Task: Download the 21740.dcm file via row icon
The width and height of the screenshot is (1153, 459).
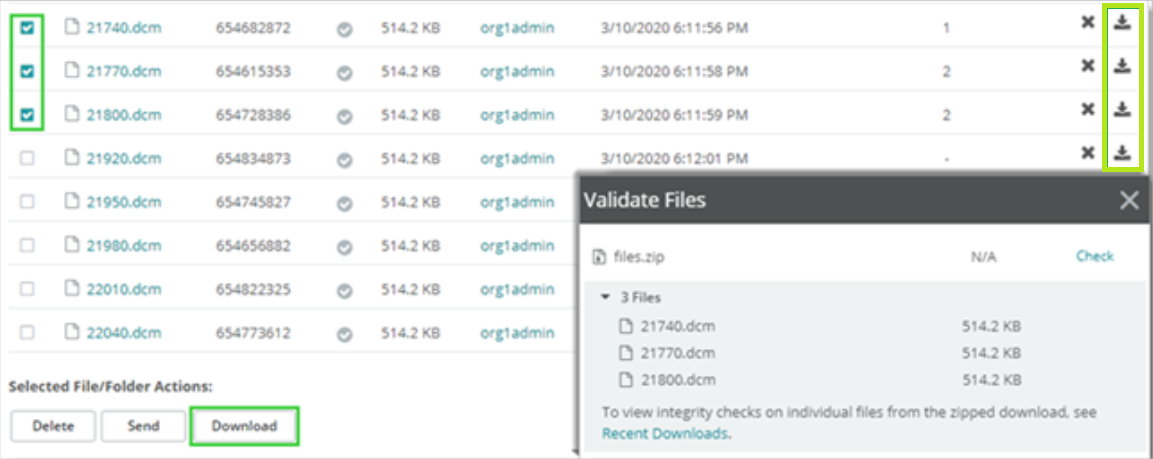Action: 1122,22
